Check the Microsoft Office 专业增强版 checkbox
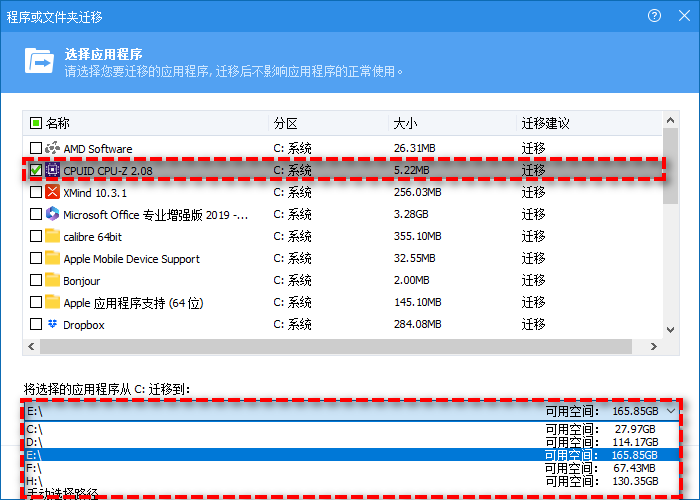The width and height of the screenshot is (700, 500). [x=36, y=214]
